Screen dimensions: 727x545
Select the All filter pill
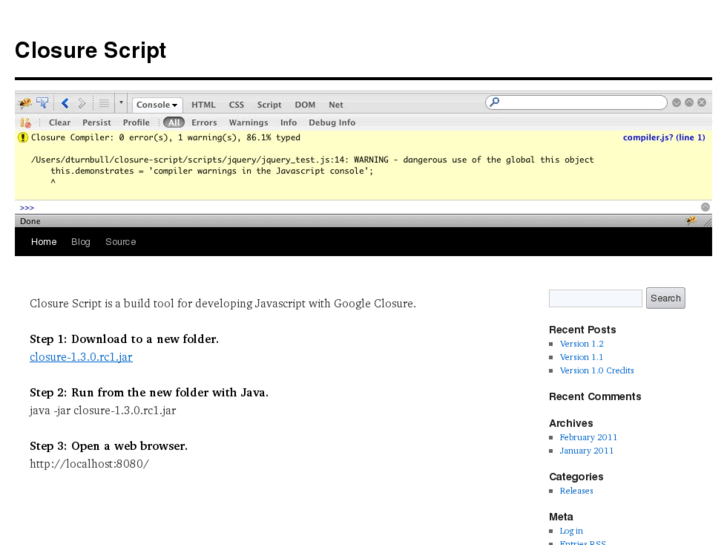tap(174, 122)
